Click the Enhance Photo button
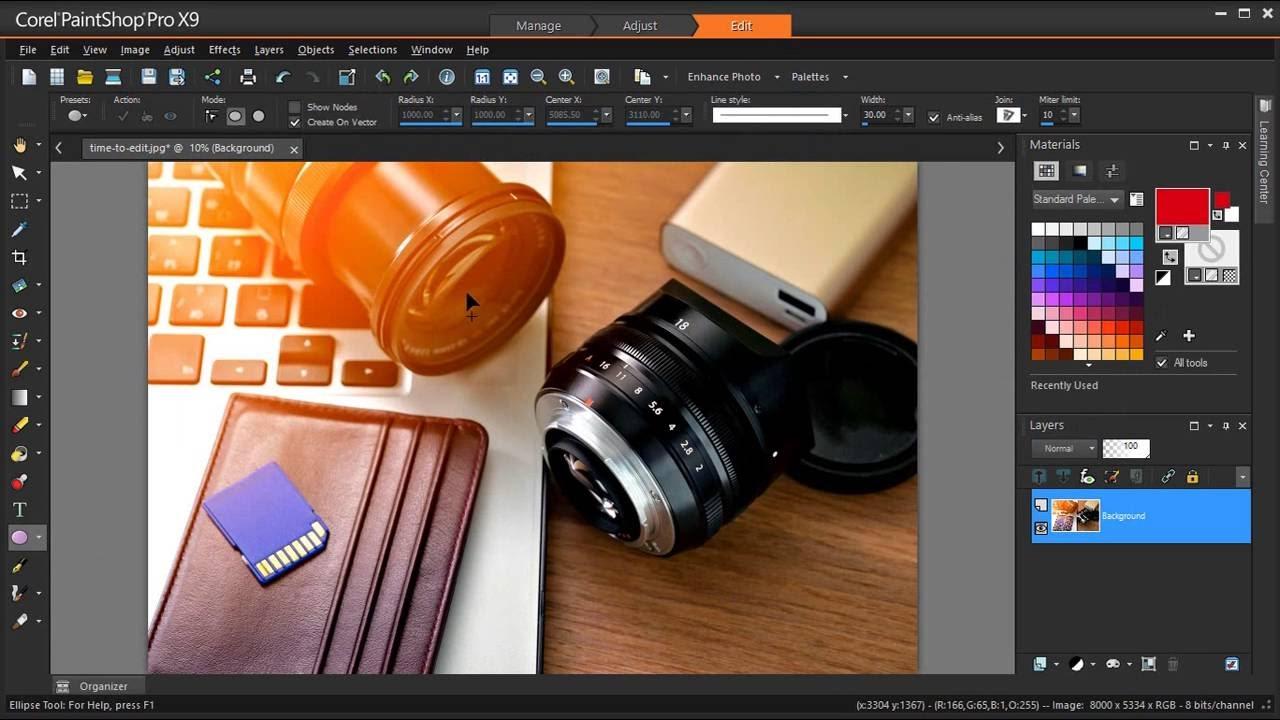Viewport: 1280px width, 720px height. pyautogui.click(x=722, y=76)
